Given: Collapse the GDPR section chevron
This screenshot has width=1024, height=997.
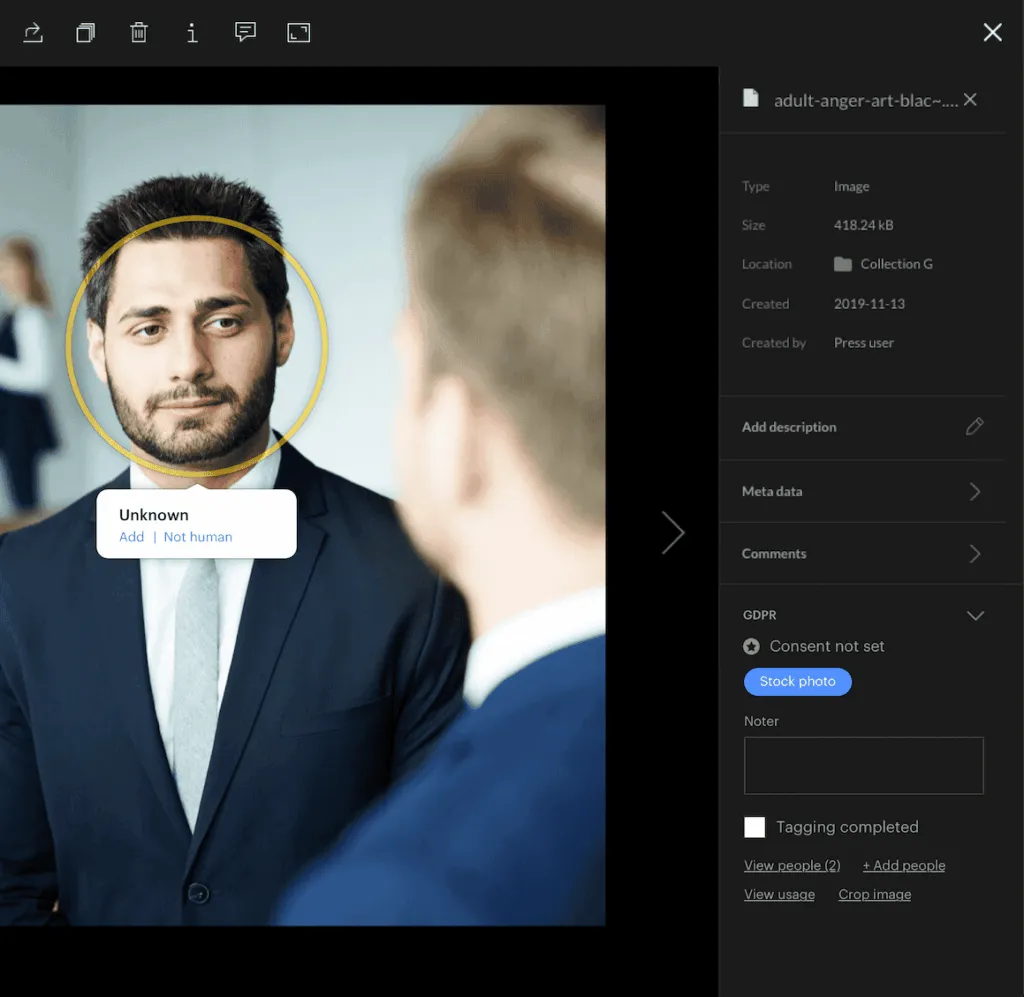Looking at the screenshot, I should pos(975,615).
